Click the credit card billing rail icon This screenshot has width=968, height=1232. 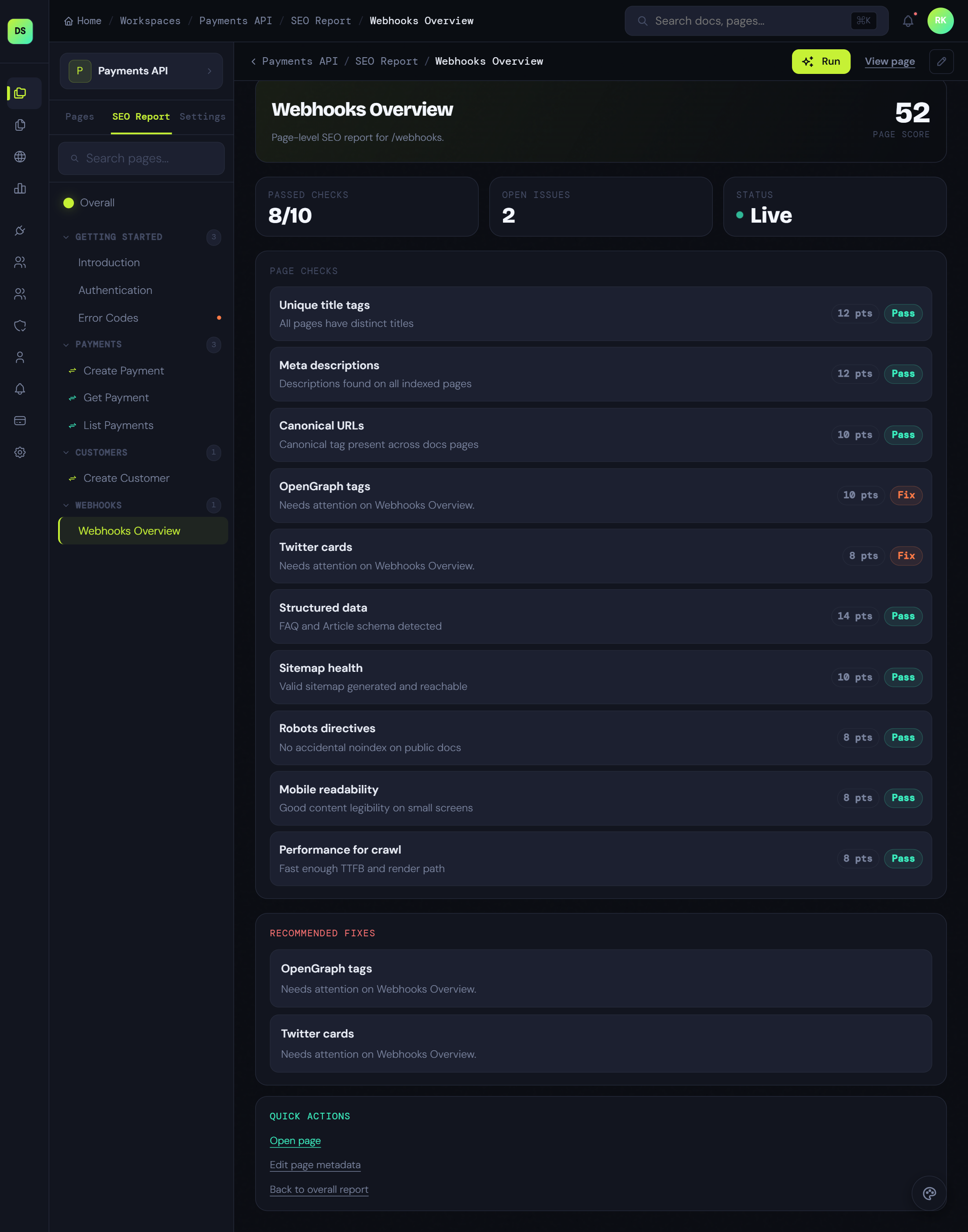point(20,421)
